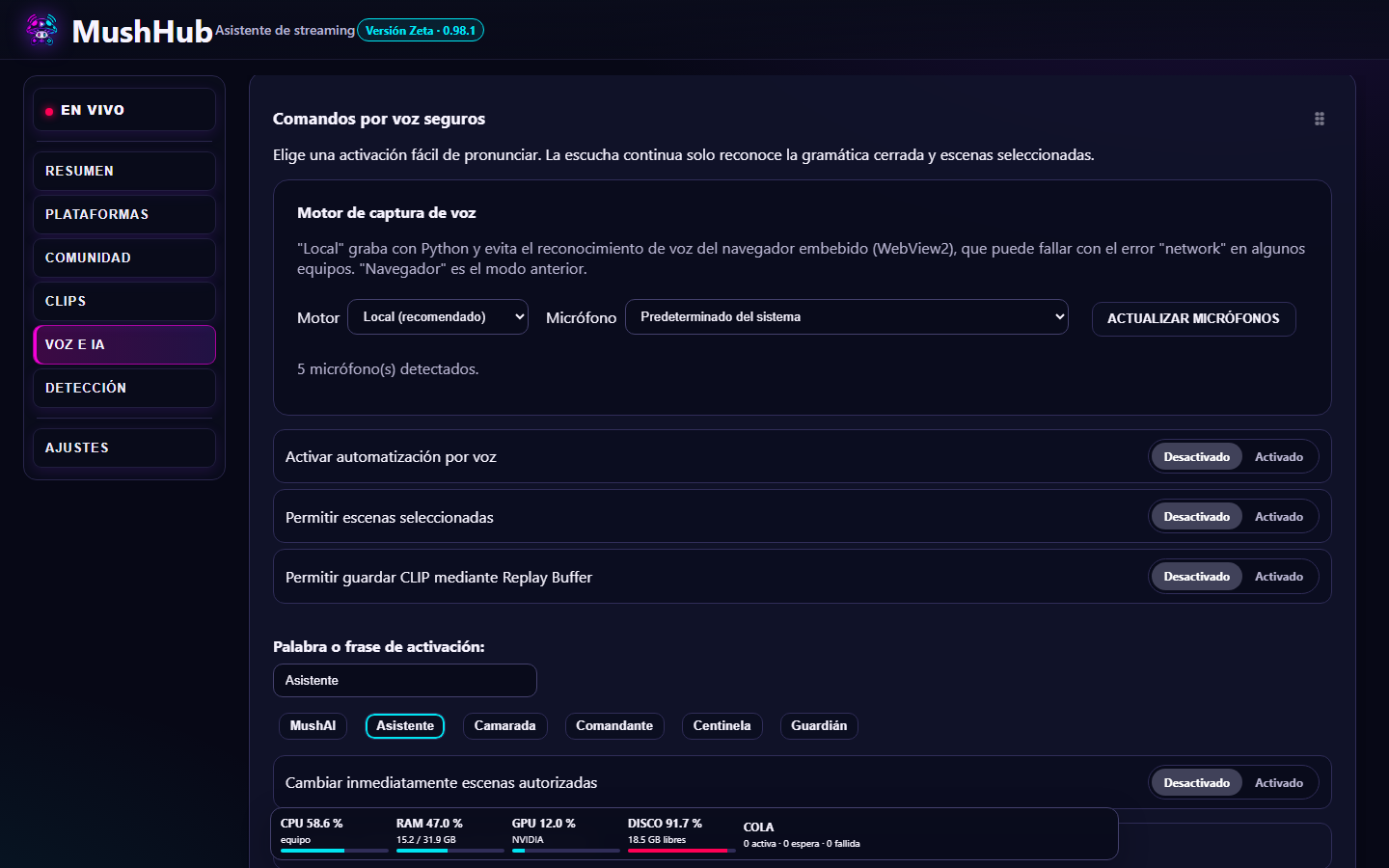Choose Guardián activation word chip
The width and height of the screenshot is (1389, 868).
[x=819, y=726]
